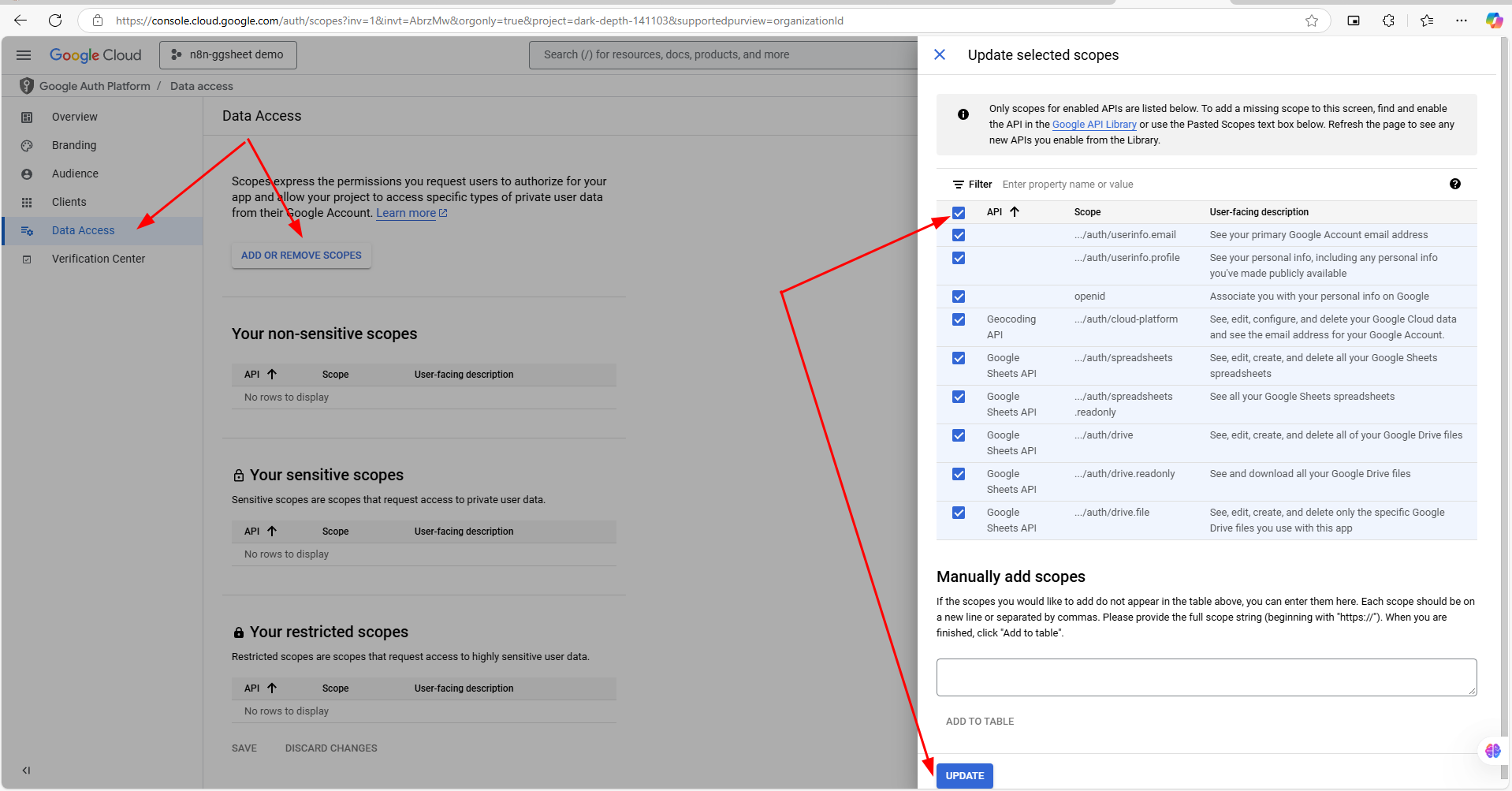This screenshot has height=791, width=1512.
Task: Uncheck the cloud-platform scope checkbox
Action: tap(959, 319)
